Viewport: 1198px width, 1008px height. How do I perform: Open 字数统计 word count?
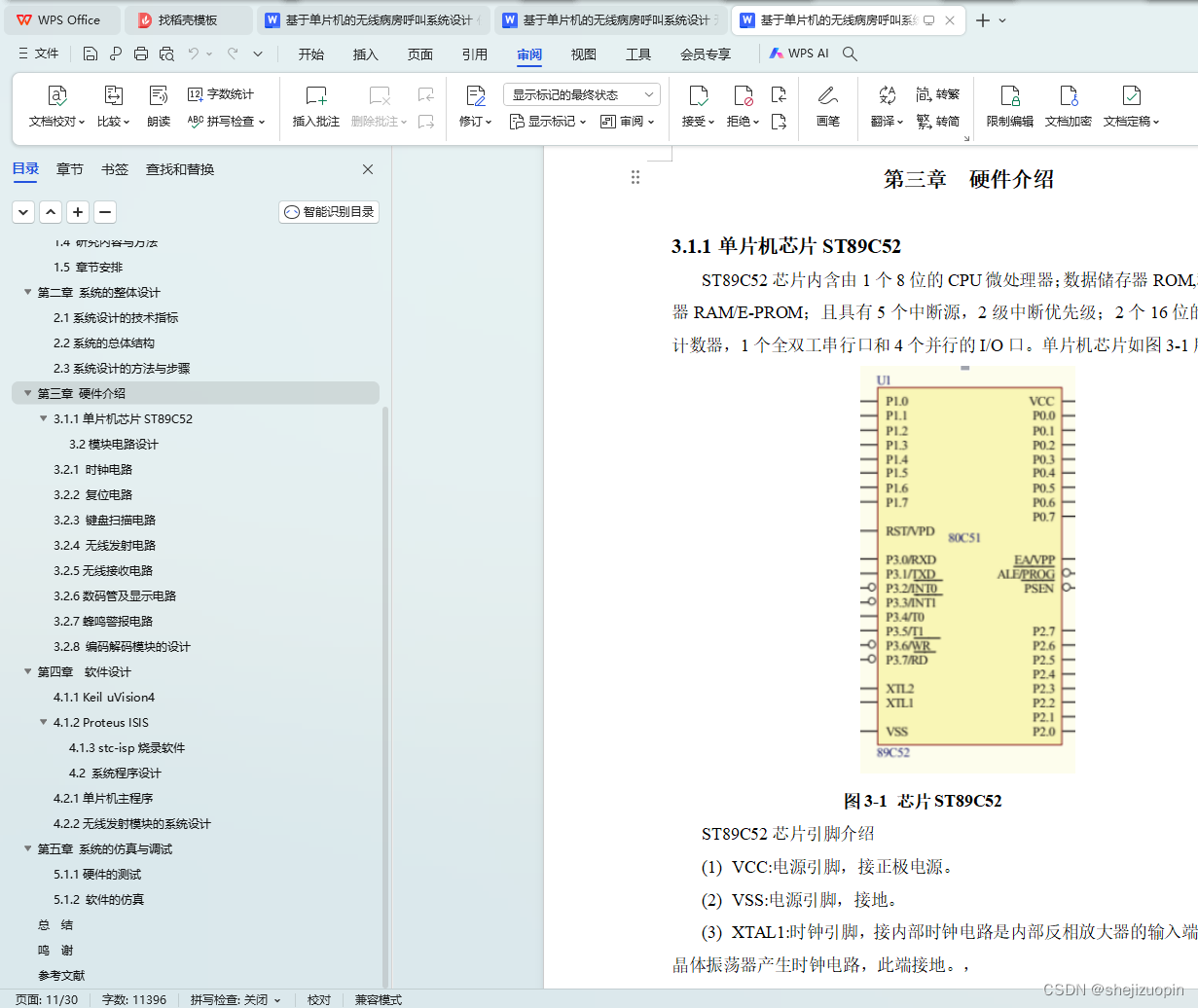click(221, 94)
